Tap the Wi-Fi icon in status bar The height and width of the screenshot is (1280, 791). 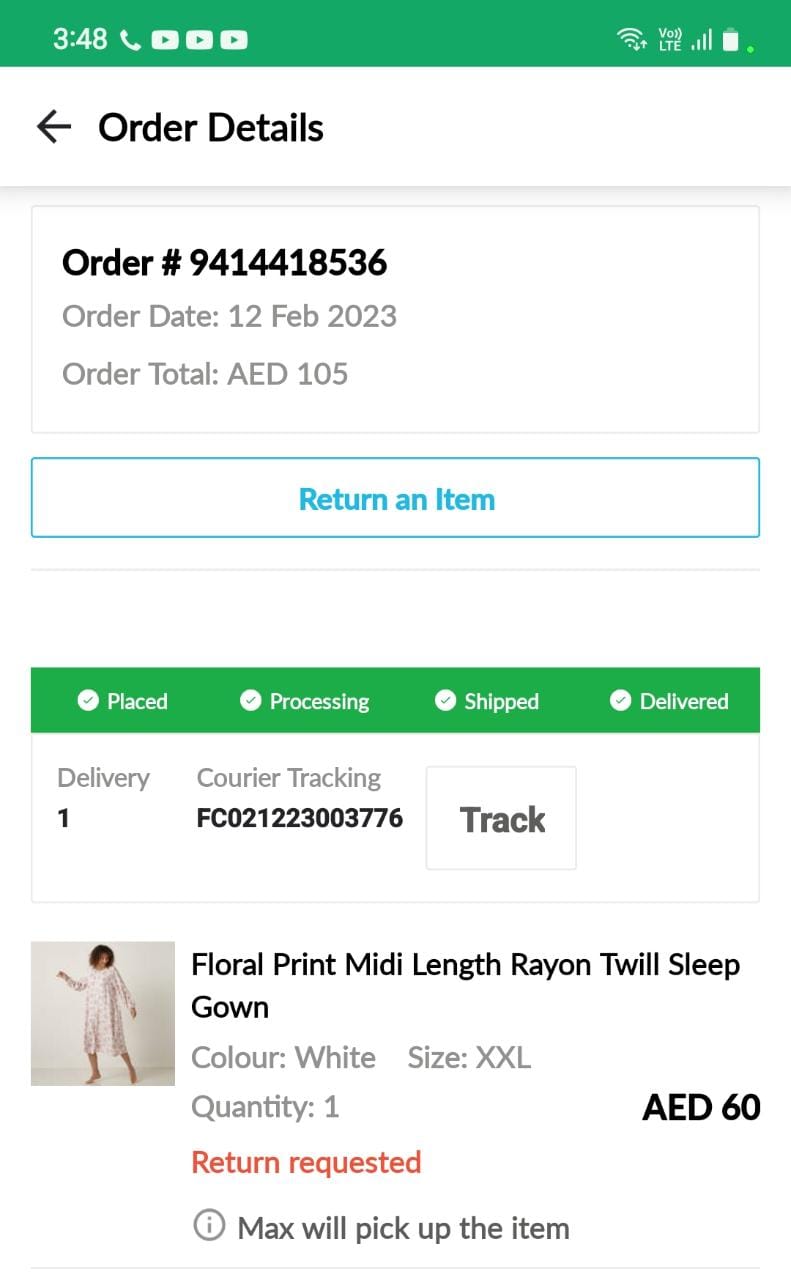(x=631, y=39)
